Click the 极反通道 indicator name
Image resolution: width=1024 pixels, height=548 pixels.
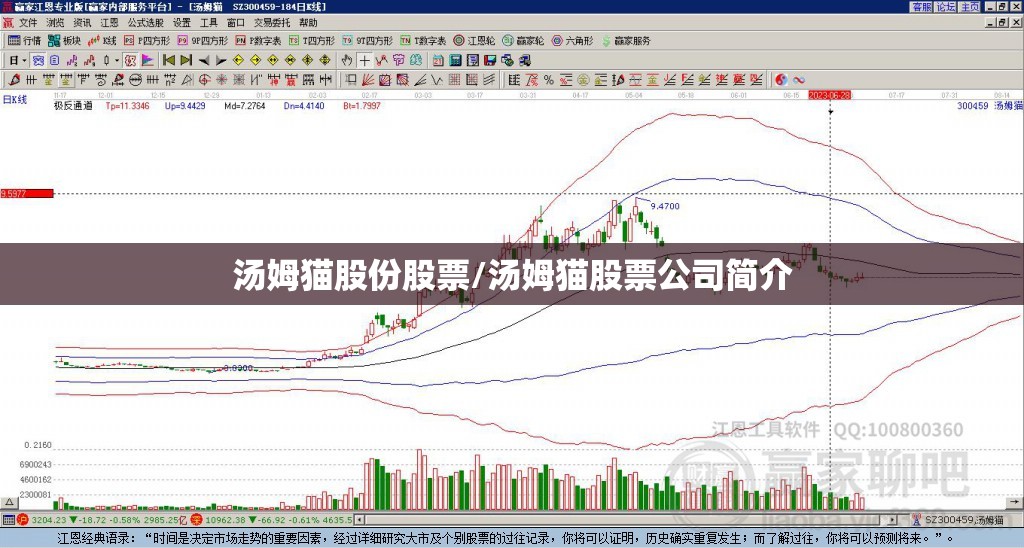pos(72,105)
